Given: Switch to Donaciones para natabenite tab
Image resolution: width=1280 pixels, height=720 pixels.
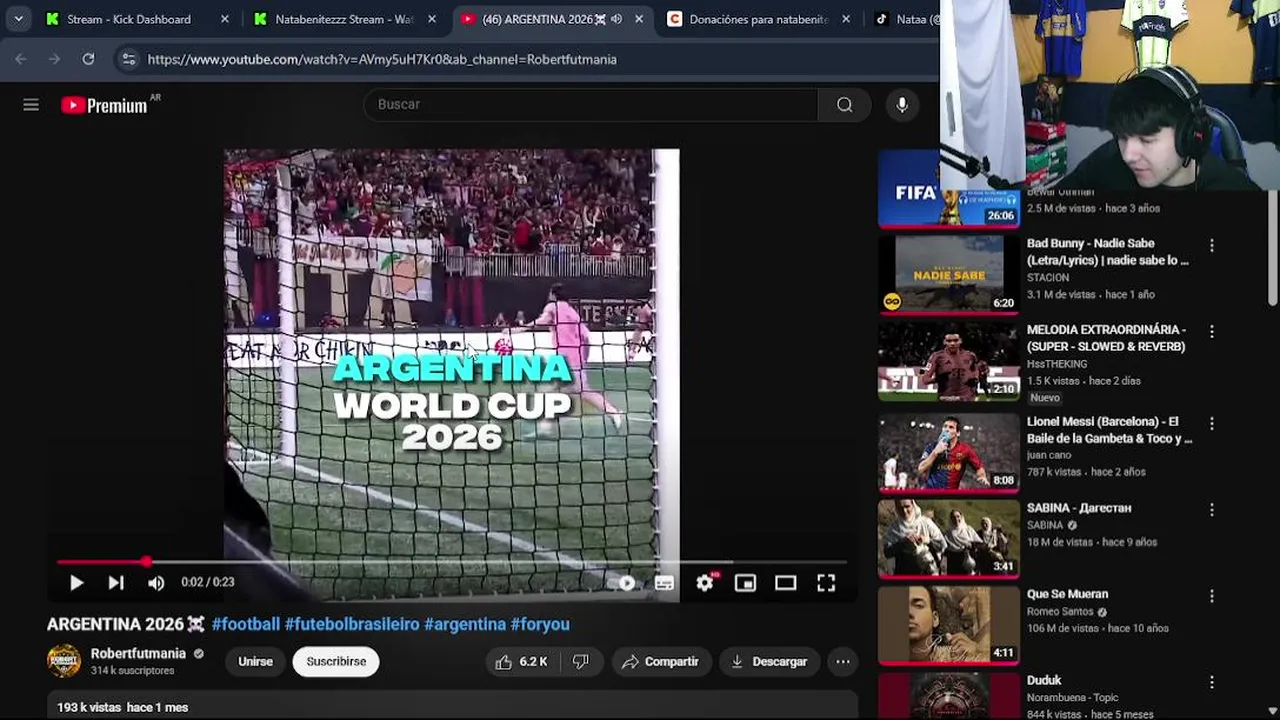Looking at the screenshot, I should point(758,19).
